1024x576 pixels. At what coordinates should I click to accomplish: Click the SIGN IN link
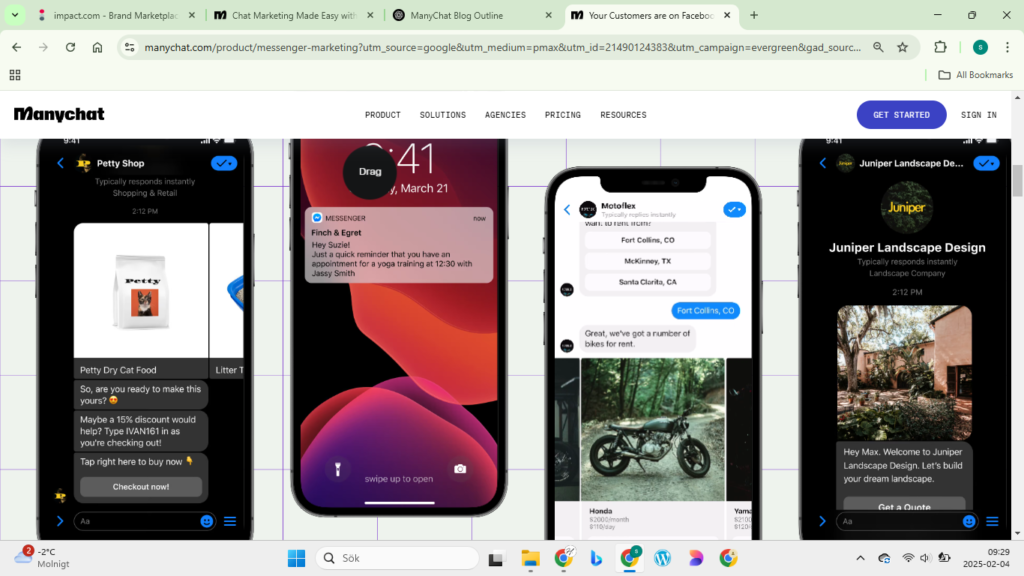point(979,115)
